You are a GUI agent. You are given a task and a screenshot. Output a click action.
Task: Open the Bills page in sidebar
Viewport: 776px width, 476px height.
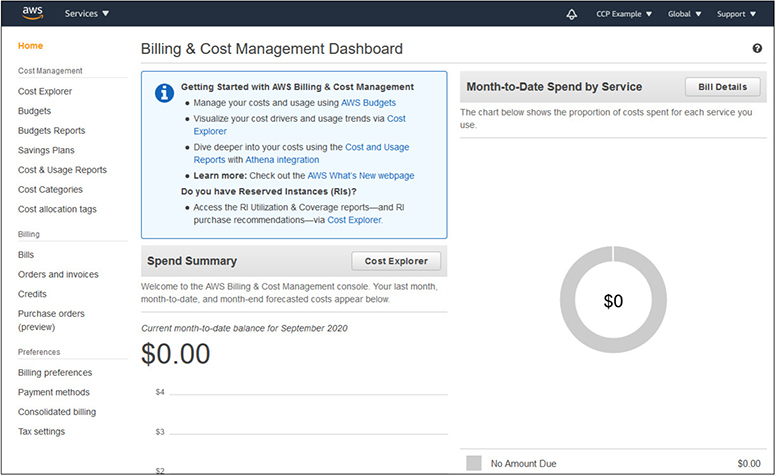coord(26,255)
